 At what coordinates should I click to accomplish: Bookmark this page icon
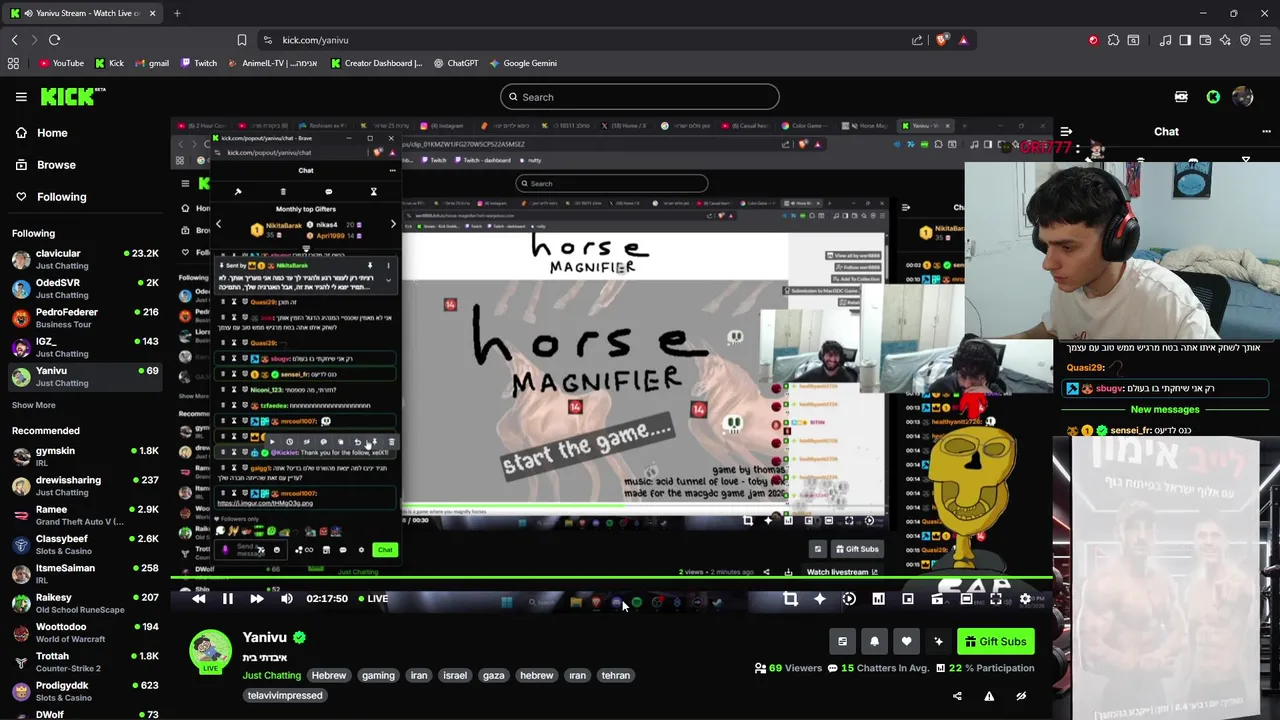pos(241,40)
